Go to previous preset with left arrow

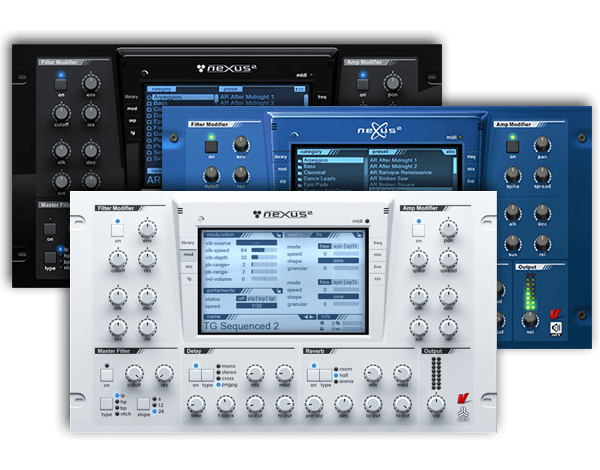[x=306, y=317]
